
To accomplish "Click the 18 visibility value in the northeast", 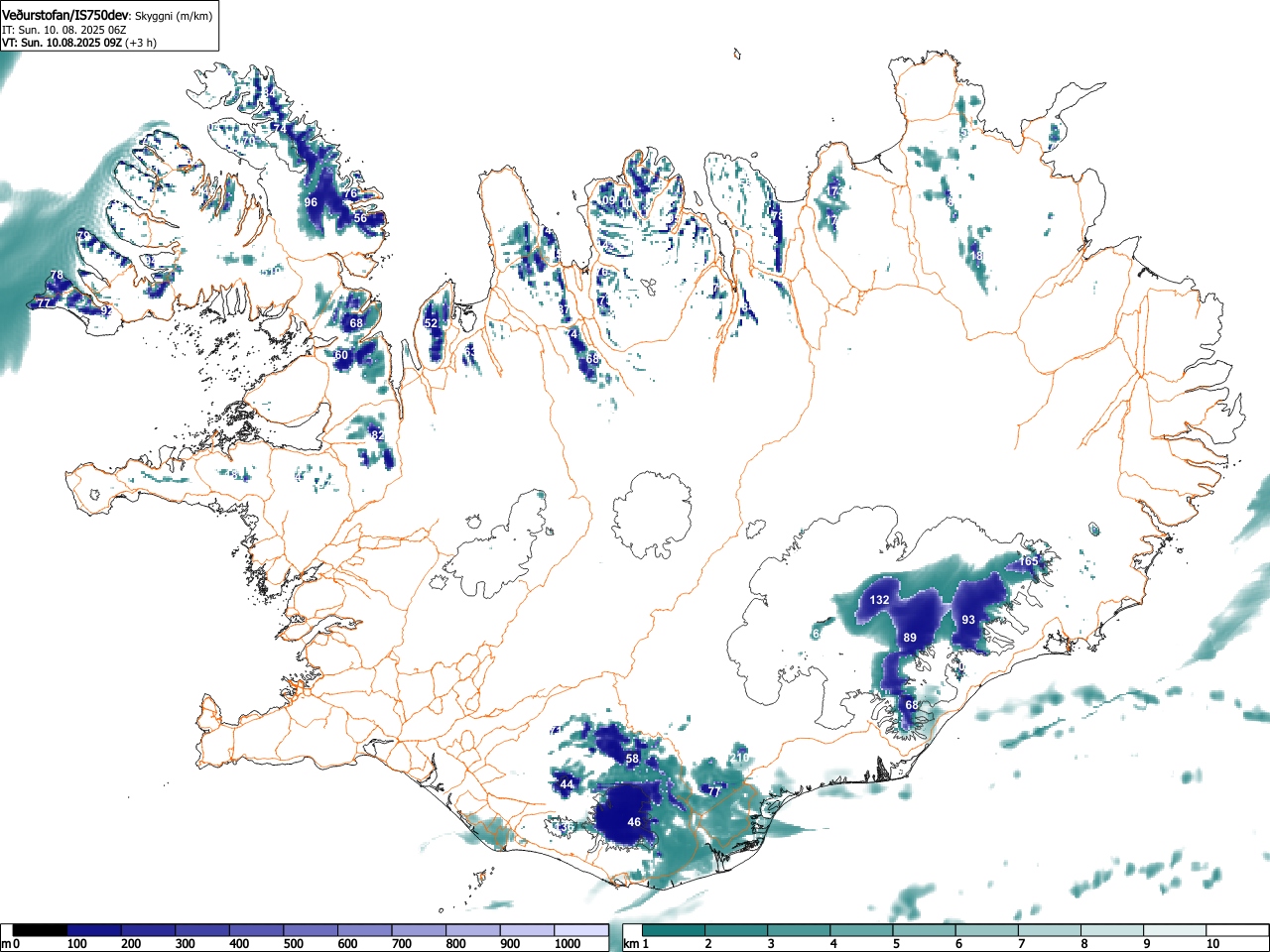I will [976, 256].
